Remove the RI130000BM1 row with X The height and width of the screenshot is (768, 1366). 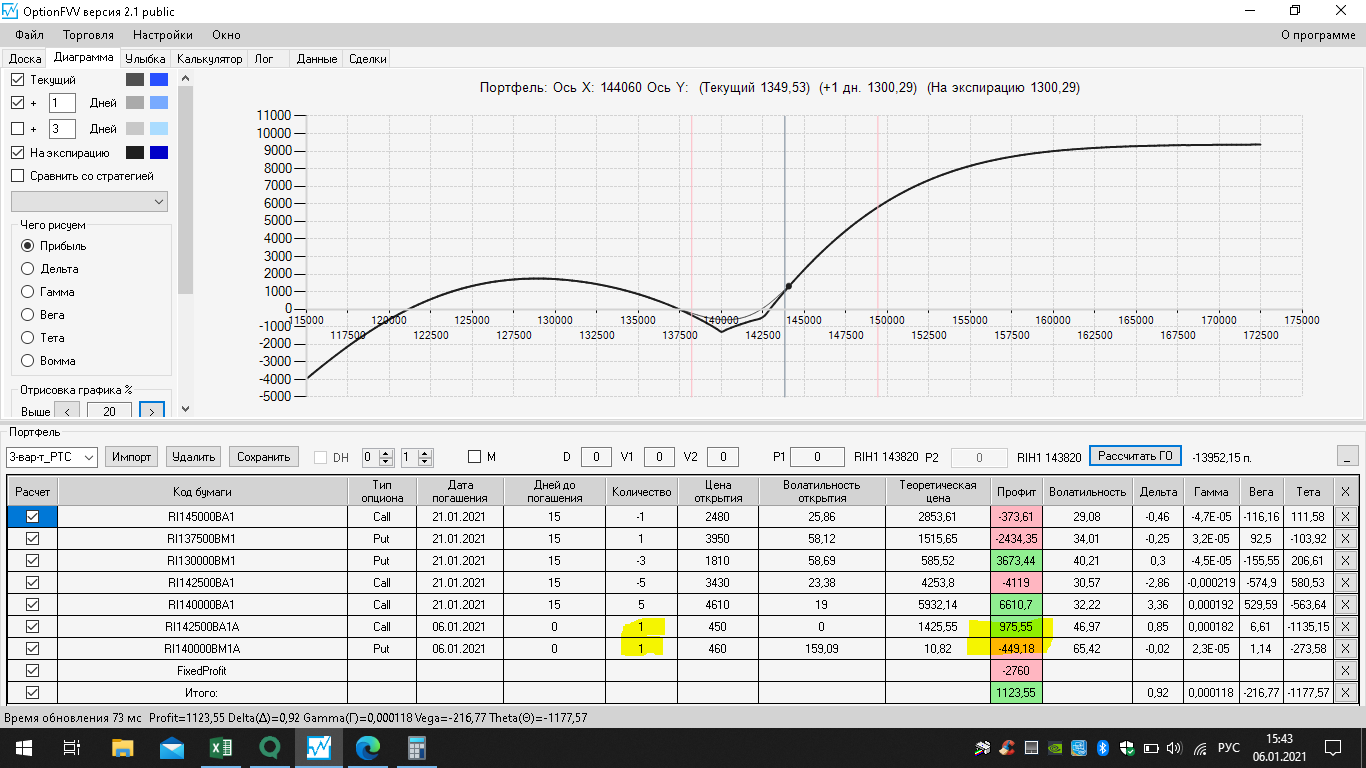pyautogui.click(x=1345, y=560)
